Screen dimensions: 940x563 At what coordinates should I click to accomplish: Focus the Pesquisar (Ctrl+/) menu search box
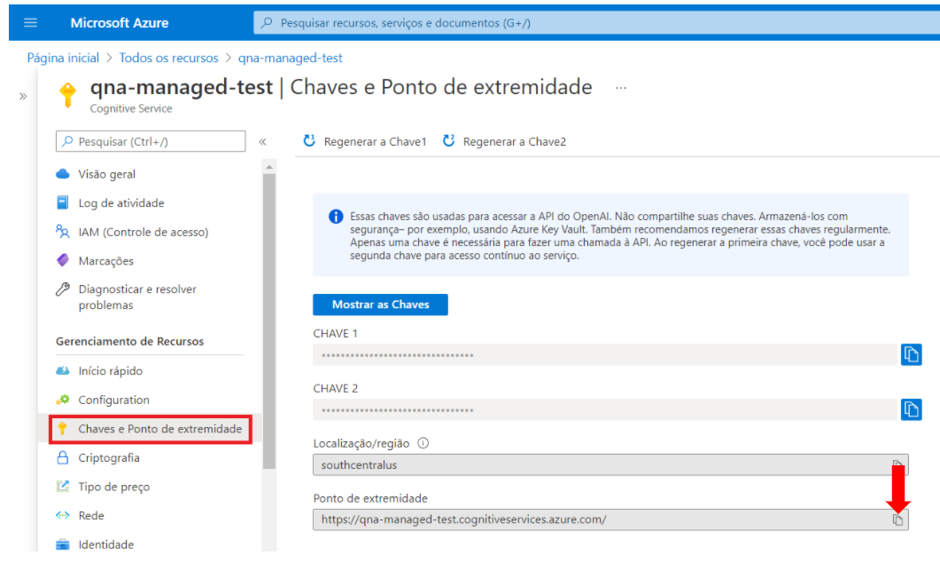pos(150,141)
